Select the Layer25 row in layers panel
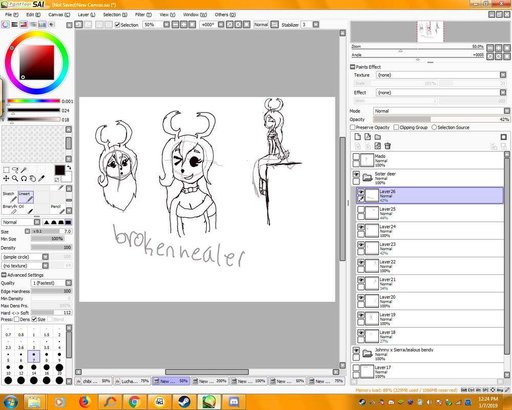The image size is (512, 410). [x=430, y=213]
